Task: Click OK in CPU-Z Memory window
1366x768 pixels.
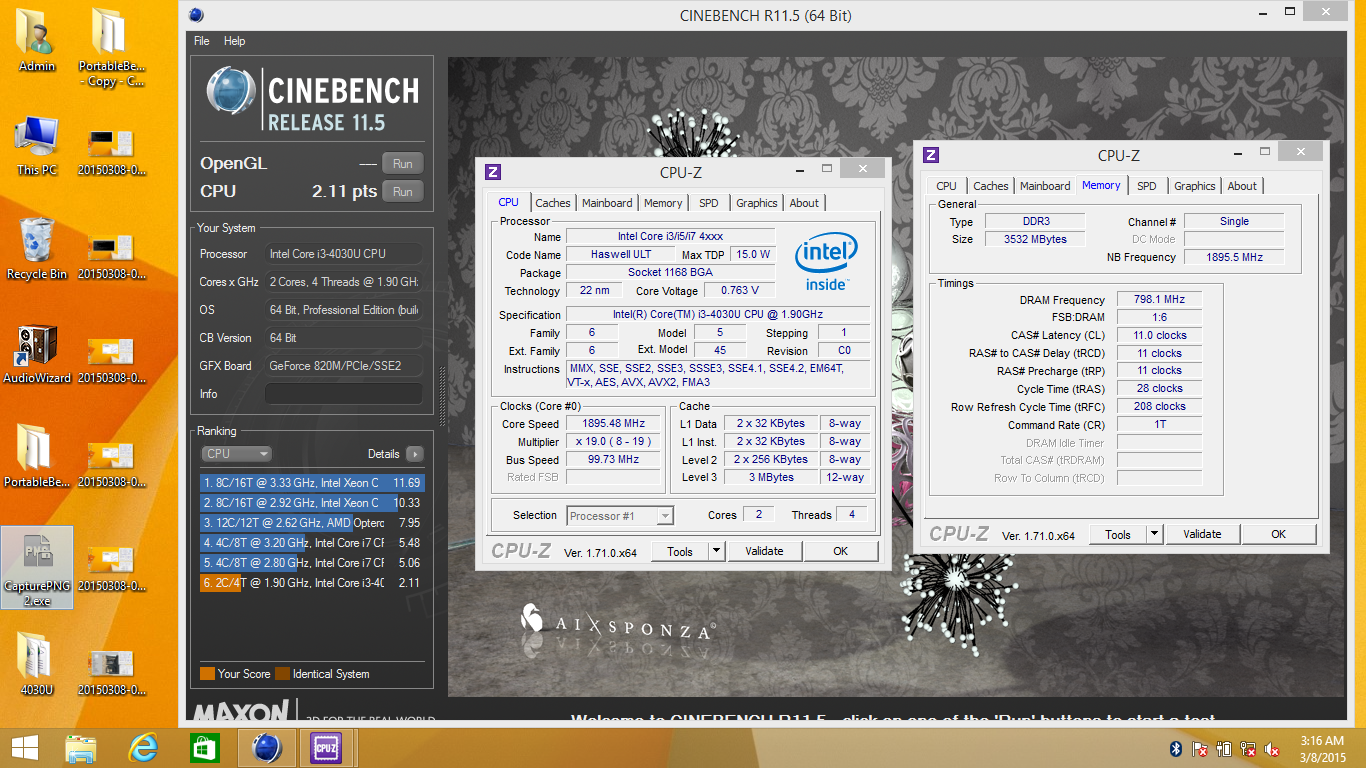Action: (1279, 534)
